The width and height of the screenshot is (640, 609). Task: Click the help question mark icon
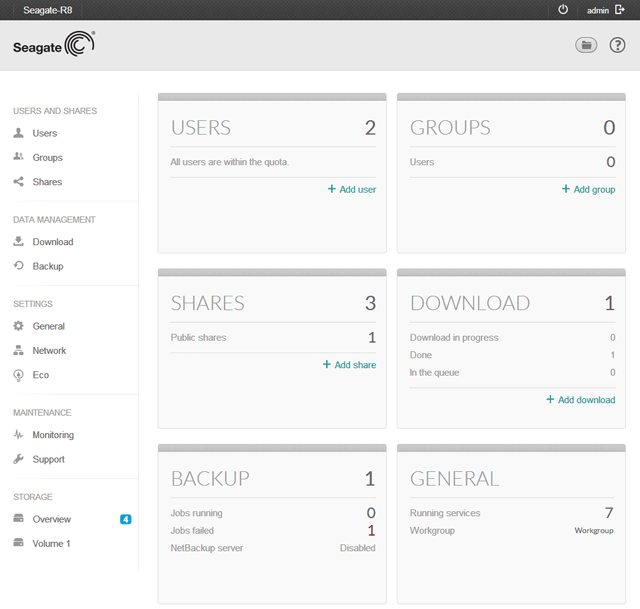(x=617, y=45)
